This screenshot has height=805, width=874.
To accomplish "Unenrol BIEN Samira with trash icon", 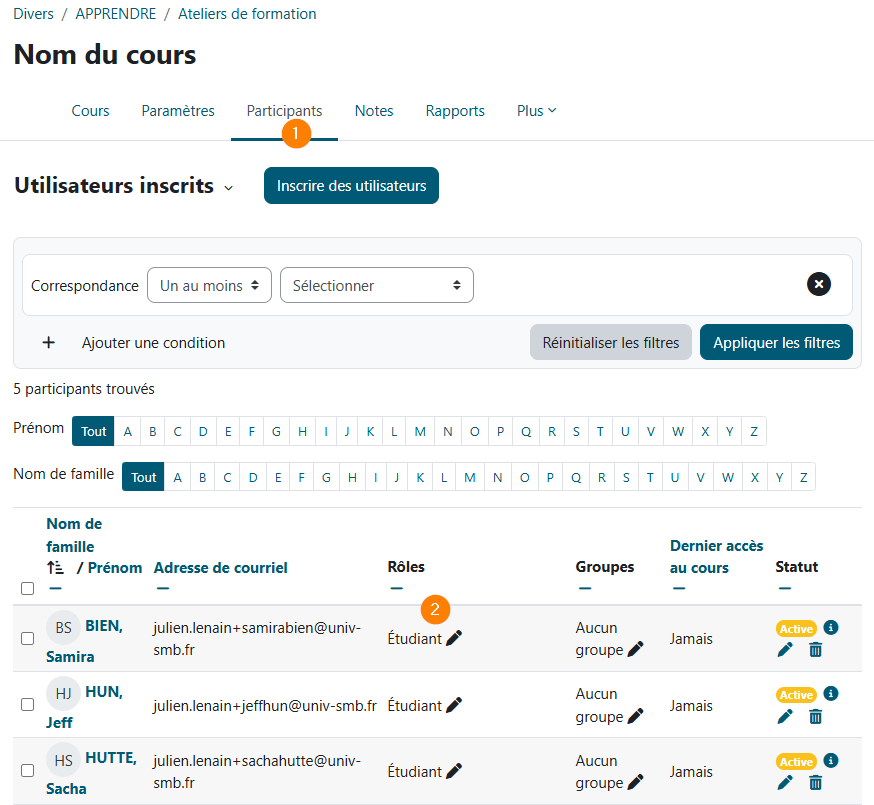I will point(815,649).
